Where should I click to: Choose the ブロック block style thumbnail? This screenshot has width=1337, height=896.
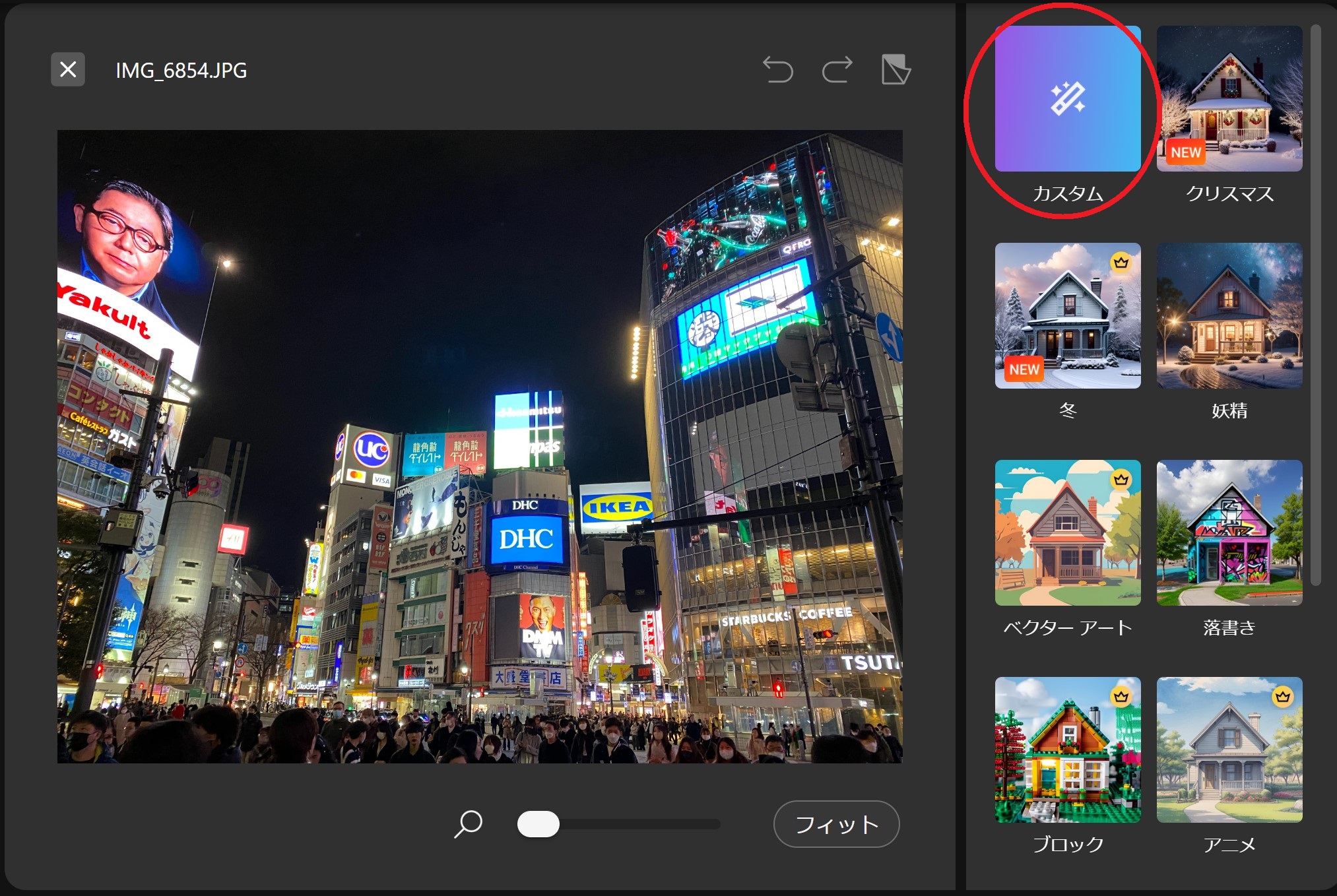[x=1067, y=750]
